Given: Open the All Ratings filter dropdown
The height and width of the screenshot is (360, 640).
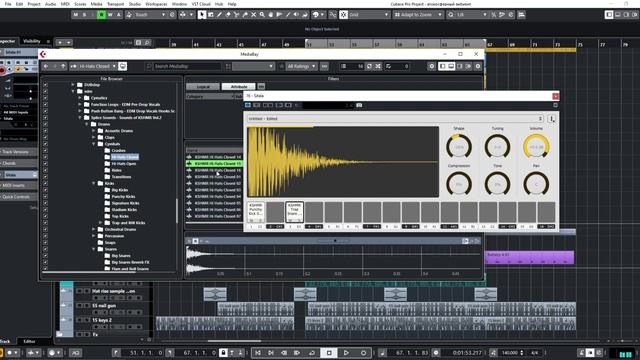Looking at the screenshot, I should [302, 66].
